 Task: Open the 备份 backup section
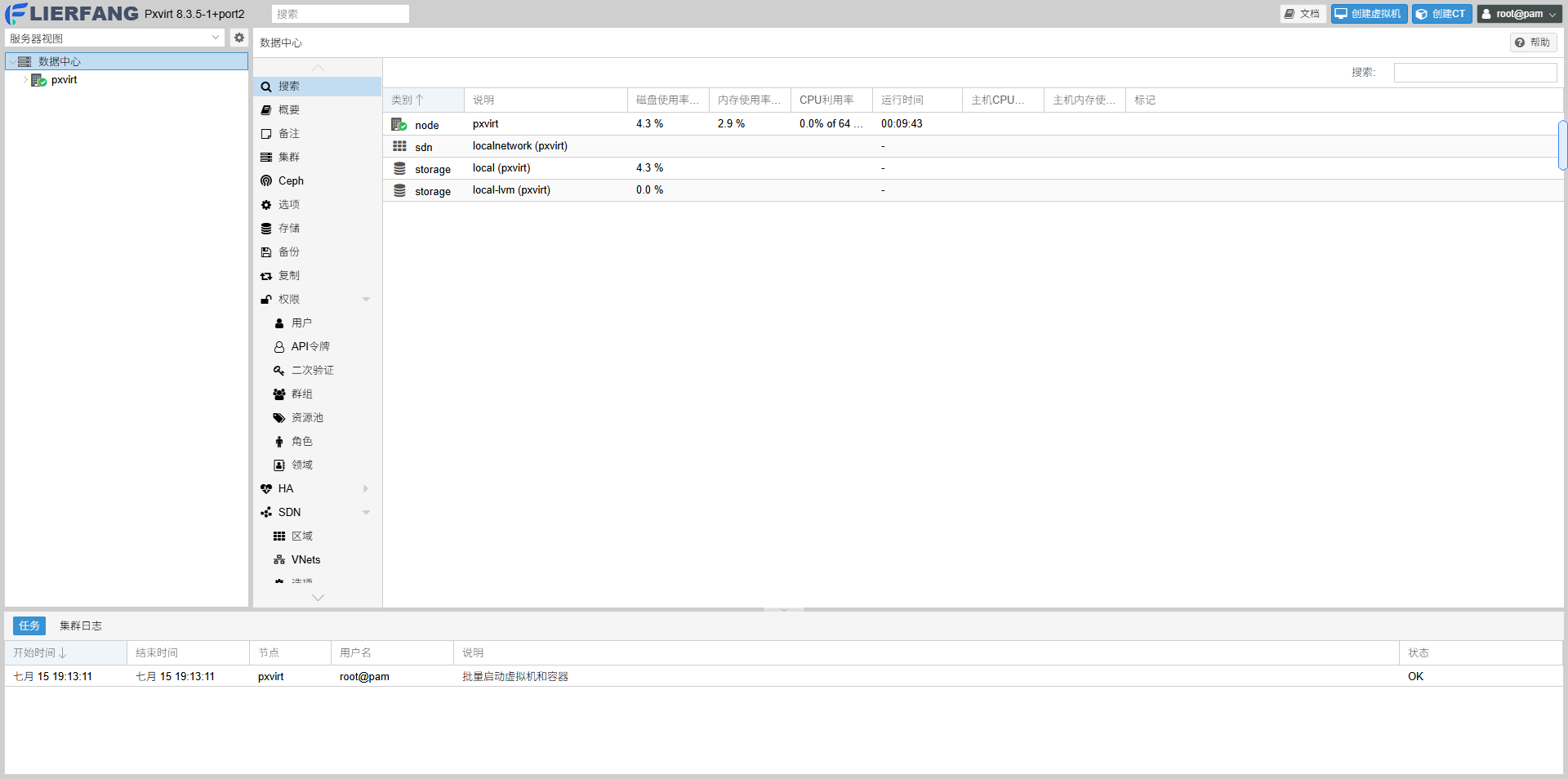click(288, 252)
